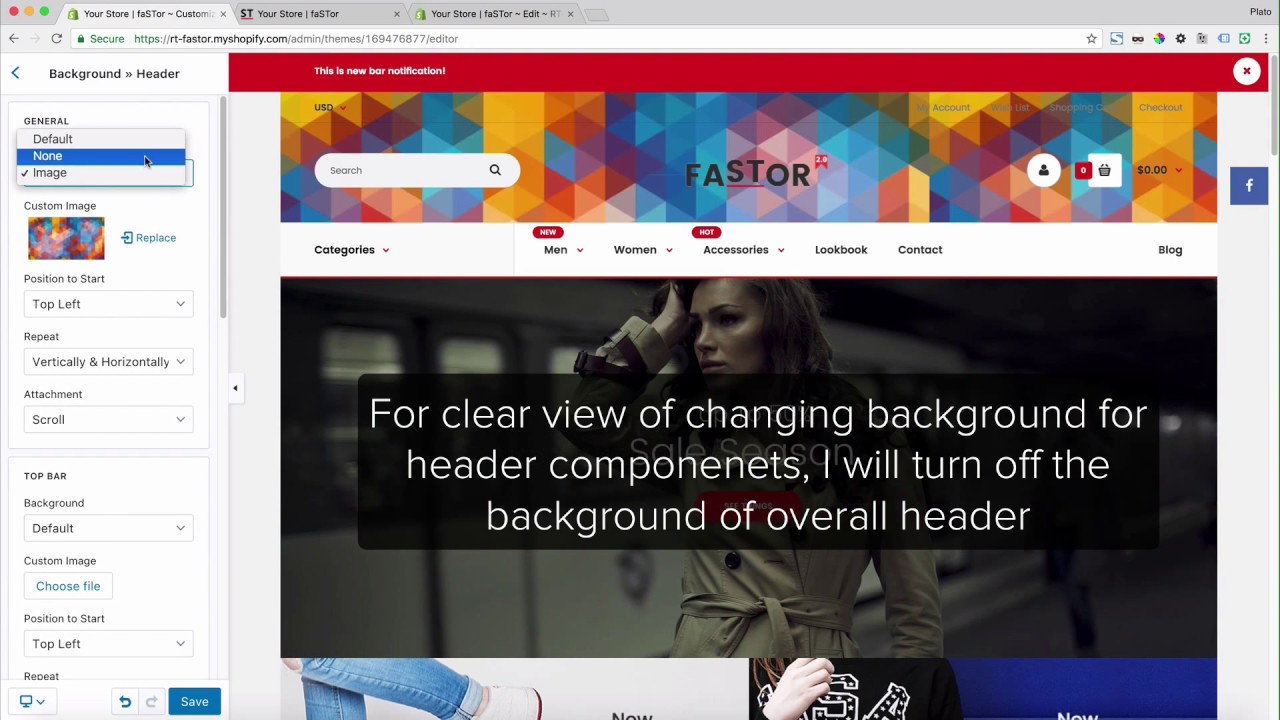Viewport: 1280px width, 720px height.
Task: Open Vertically & Horizontally repeat dropdown
Action: point(108,362)
